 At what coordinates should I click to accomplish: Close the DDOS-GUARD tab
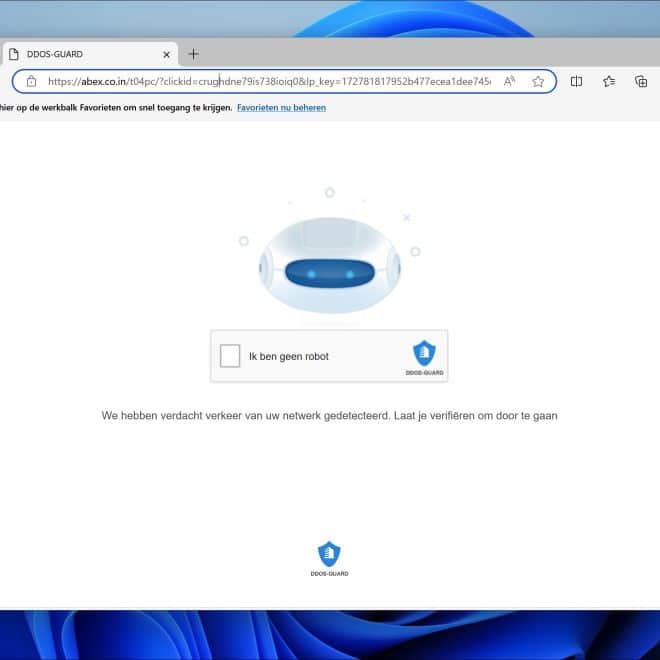click(x=166, y=54)
